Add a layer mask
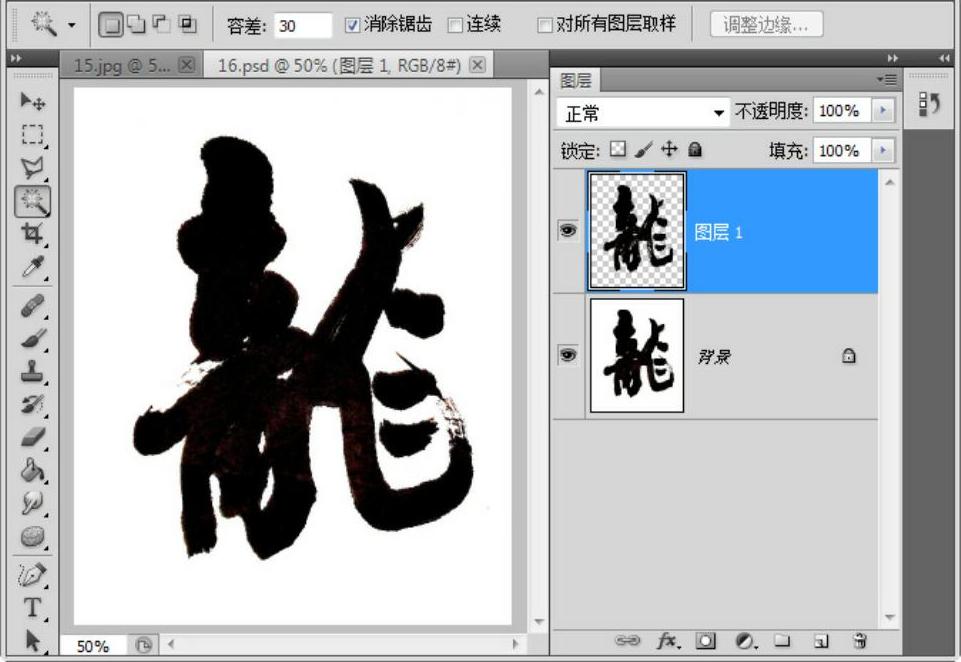 point(706,641)
